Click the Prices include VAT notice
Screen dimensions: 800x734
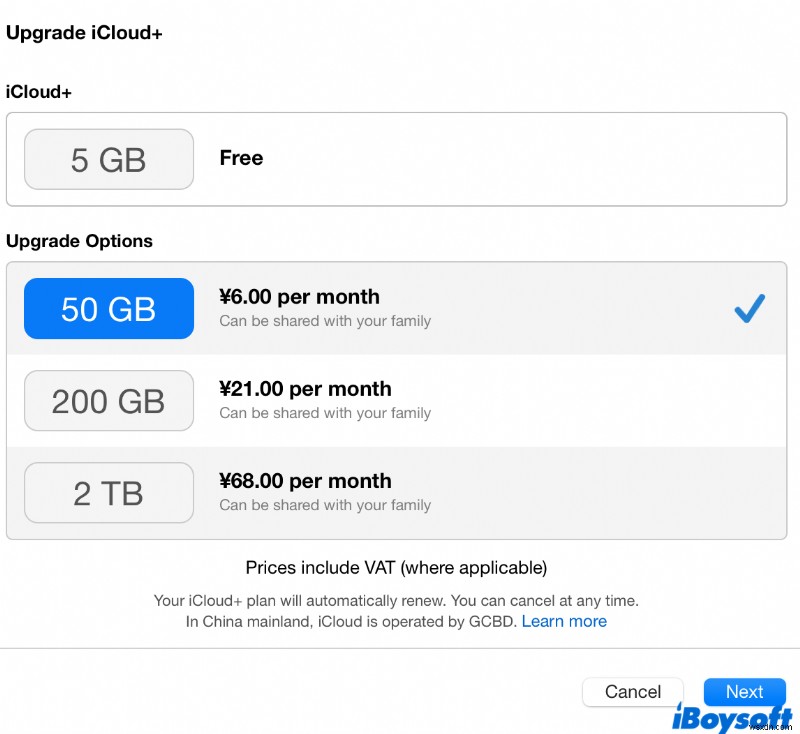[x=396, y=567]
